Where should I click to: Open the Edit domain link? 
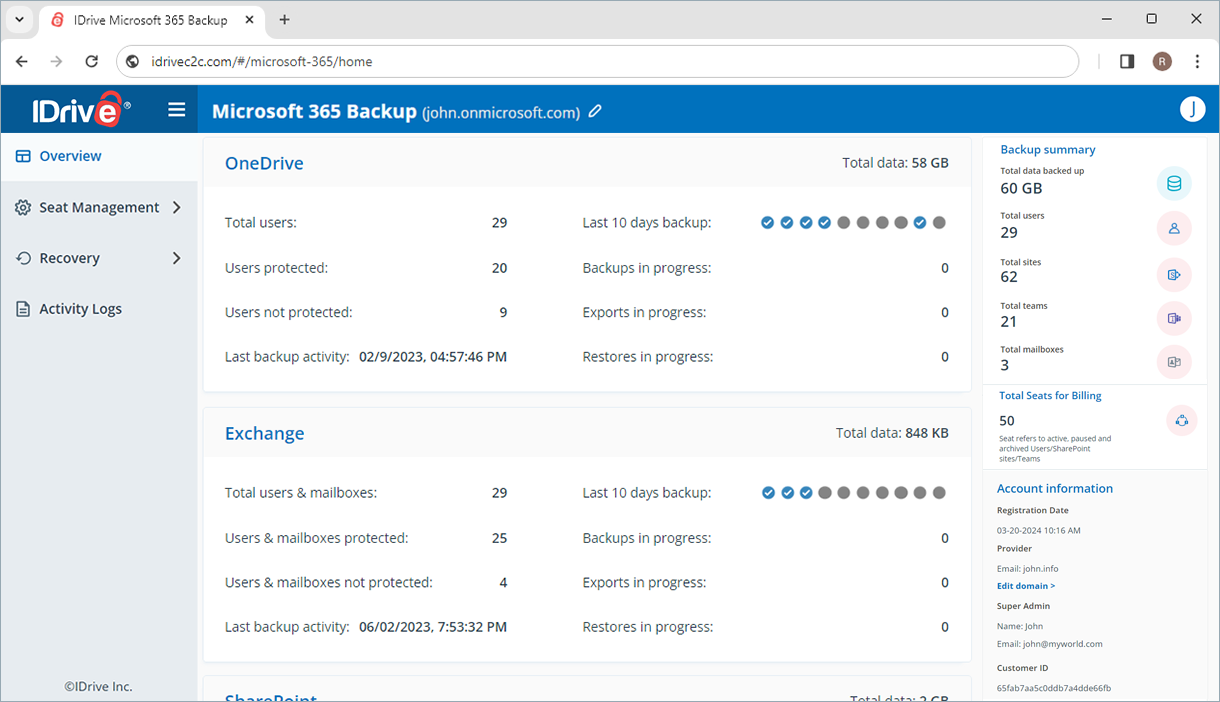pyautogui.click(x=1025, y=585)
